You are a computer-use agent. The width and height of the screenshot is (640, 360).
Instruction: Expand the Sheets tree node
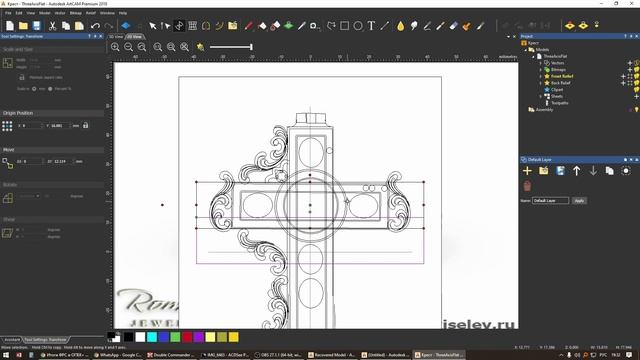(540, 96)
